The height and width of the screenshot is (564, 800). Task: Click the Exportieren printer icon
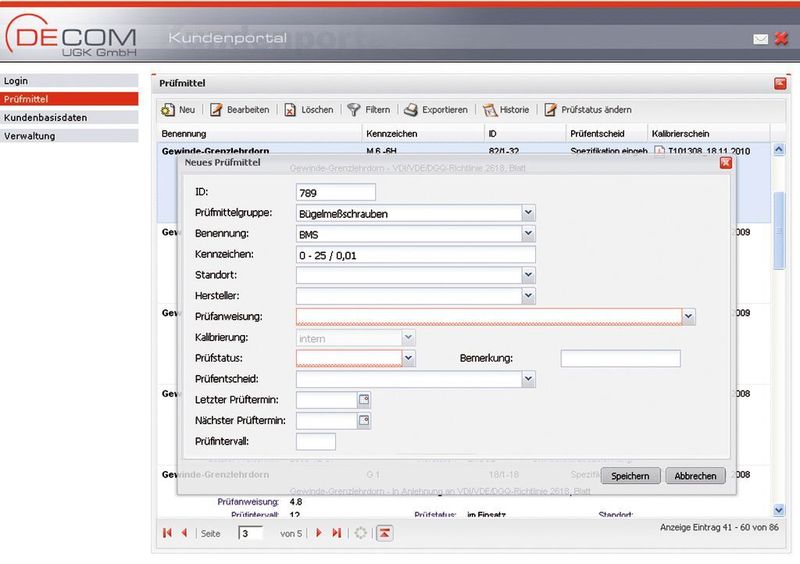[411, 110]
